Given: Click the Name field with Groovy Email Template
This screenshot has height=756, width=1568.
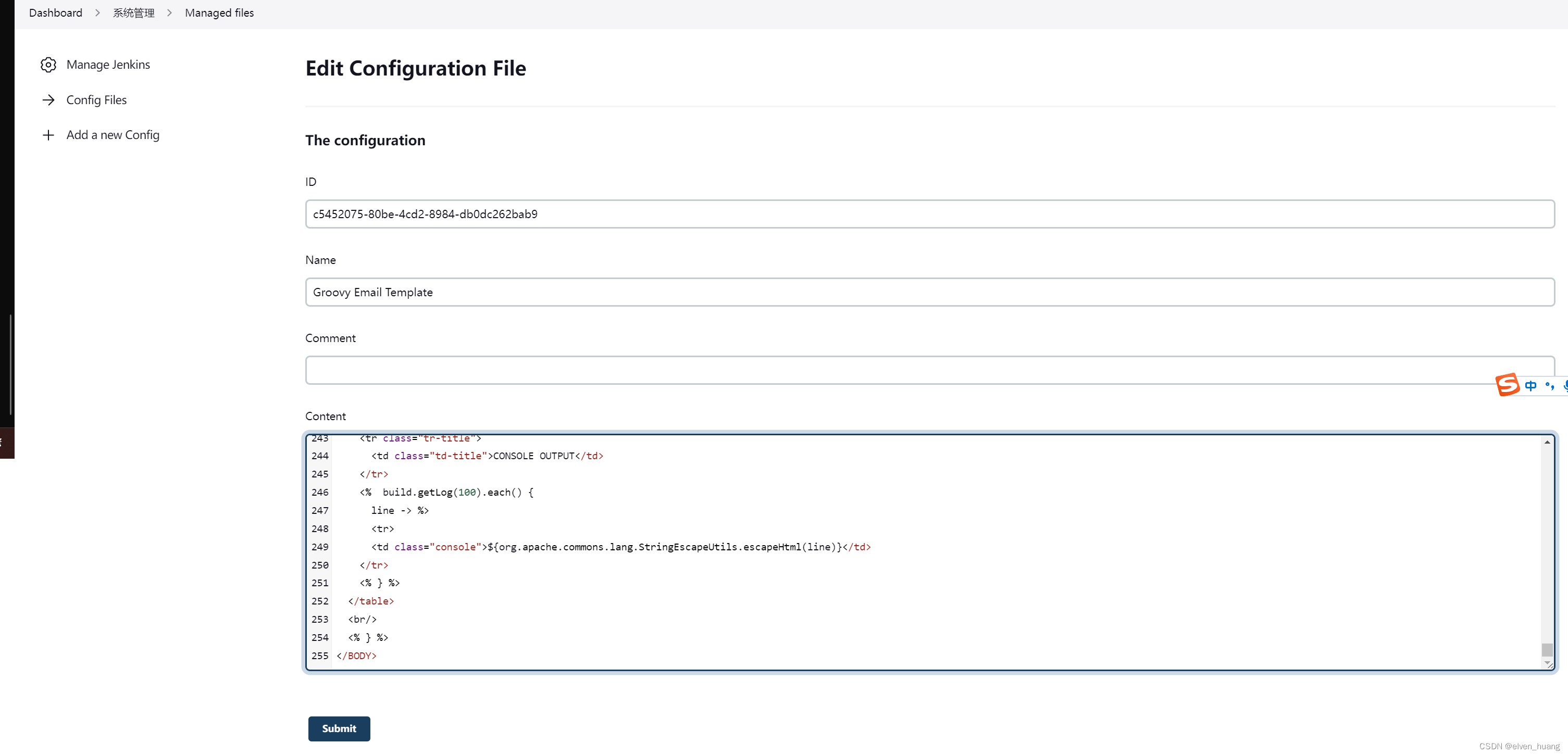Looking at the screenshot, I should pyautogui.click(x=929, y=292).
